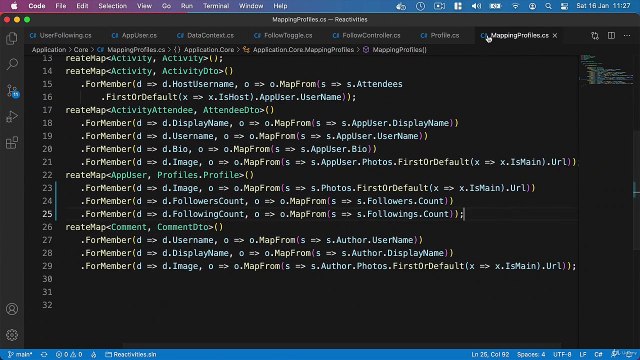The image size is (640, 360).
Task: Click the date and time Sat 16 Jan
Action: (603, 6)
